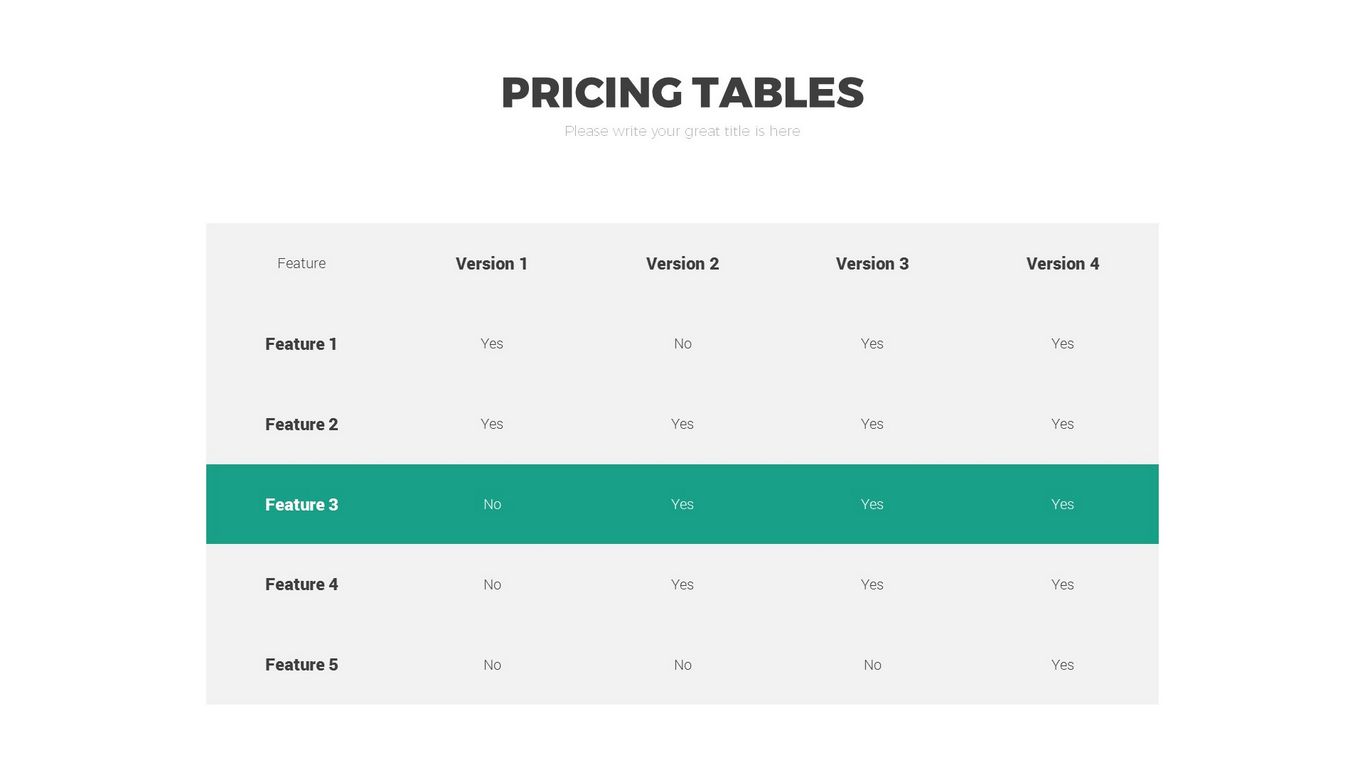Select the Version 1 column header
Screen dimensions: 1365x768
[491, 263]
